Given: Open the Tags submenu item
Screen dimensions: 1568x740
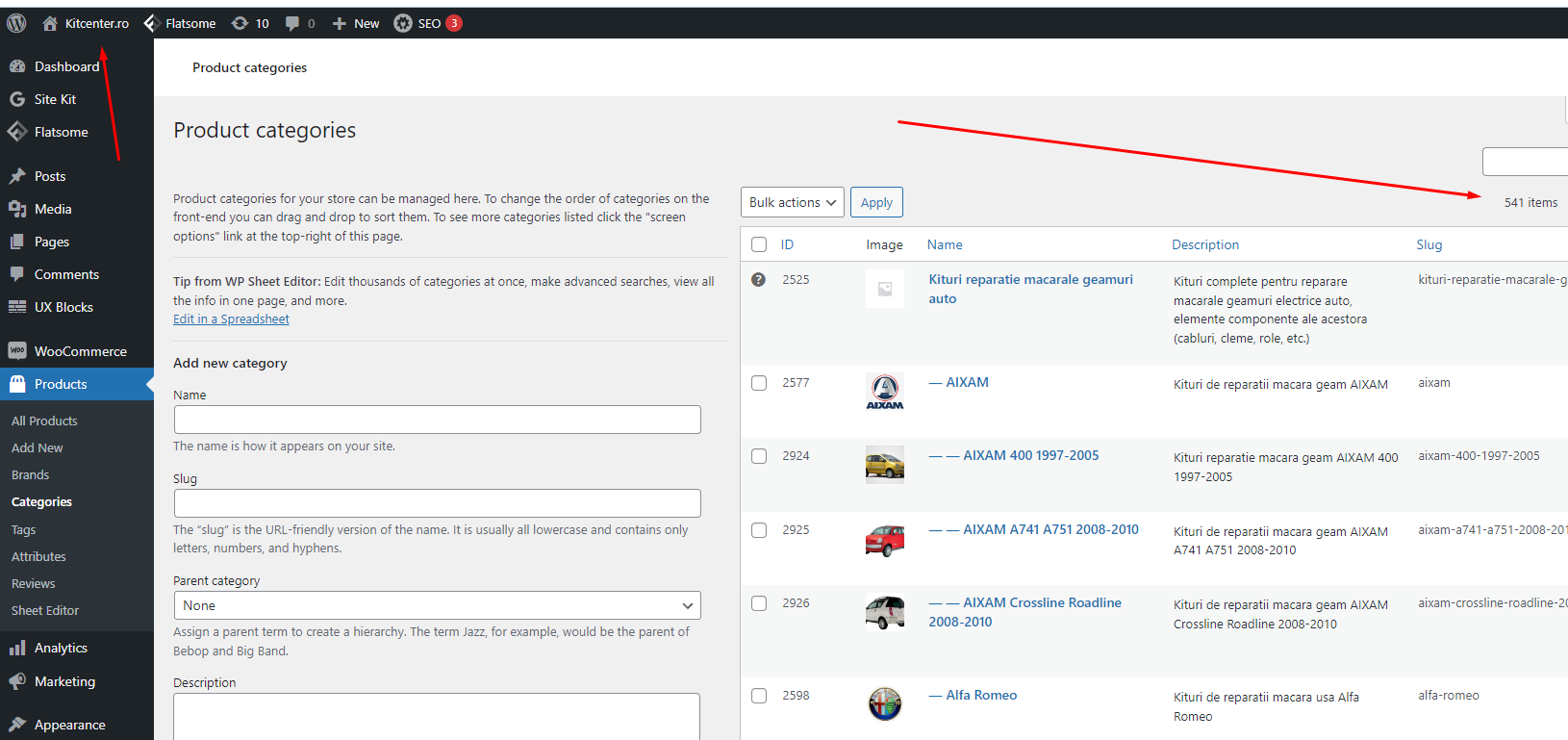Looking at the screenshot, I should pos(23,529).
